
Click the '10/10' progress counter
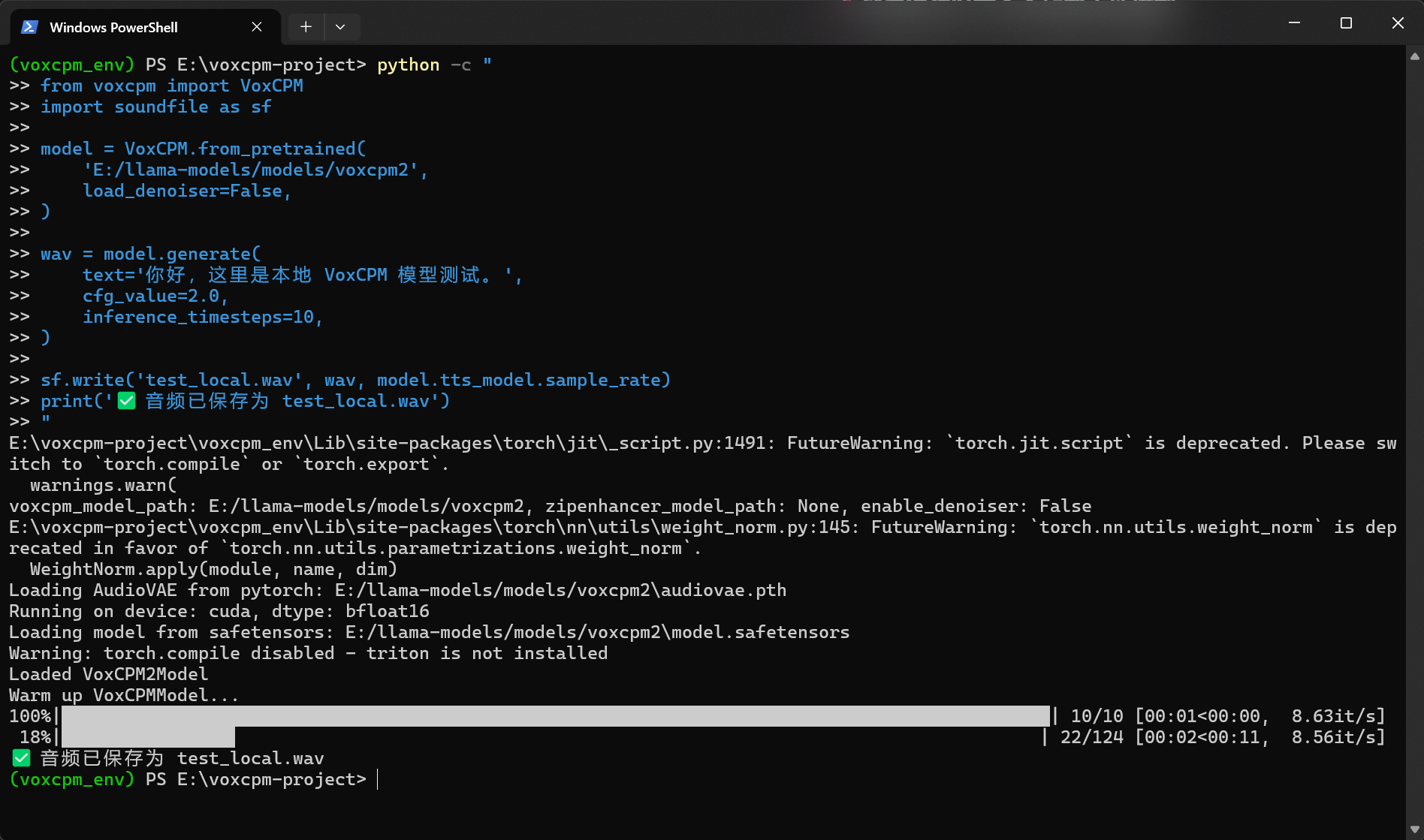click(x=1097, y=716)
